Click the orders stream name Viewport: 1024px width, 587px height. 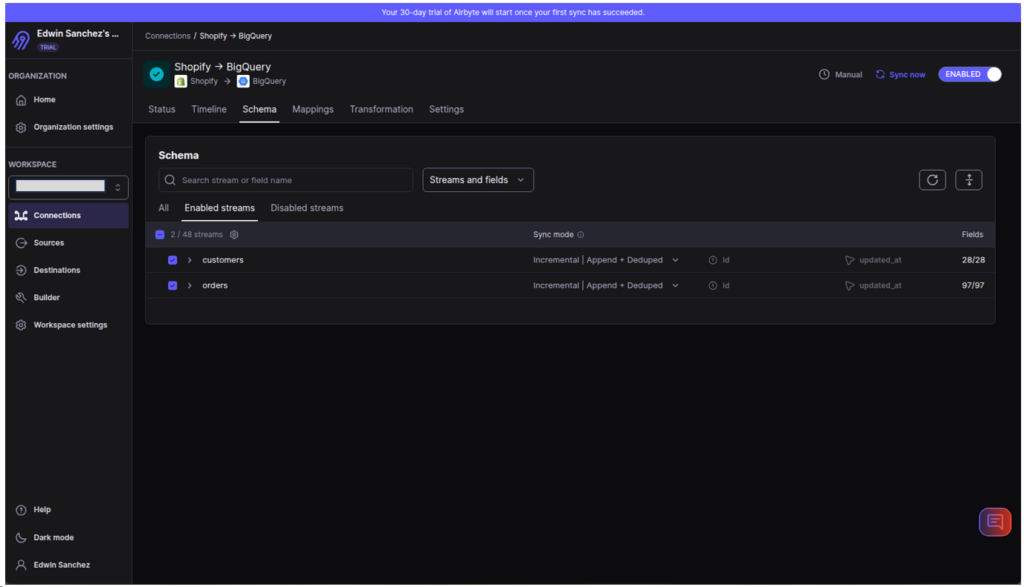215,285
